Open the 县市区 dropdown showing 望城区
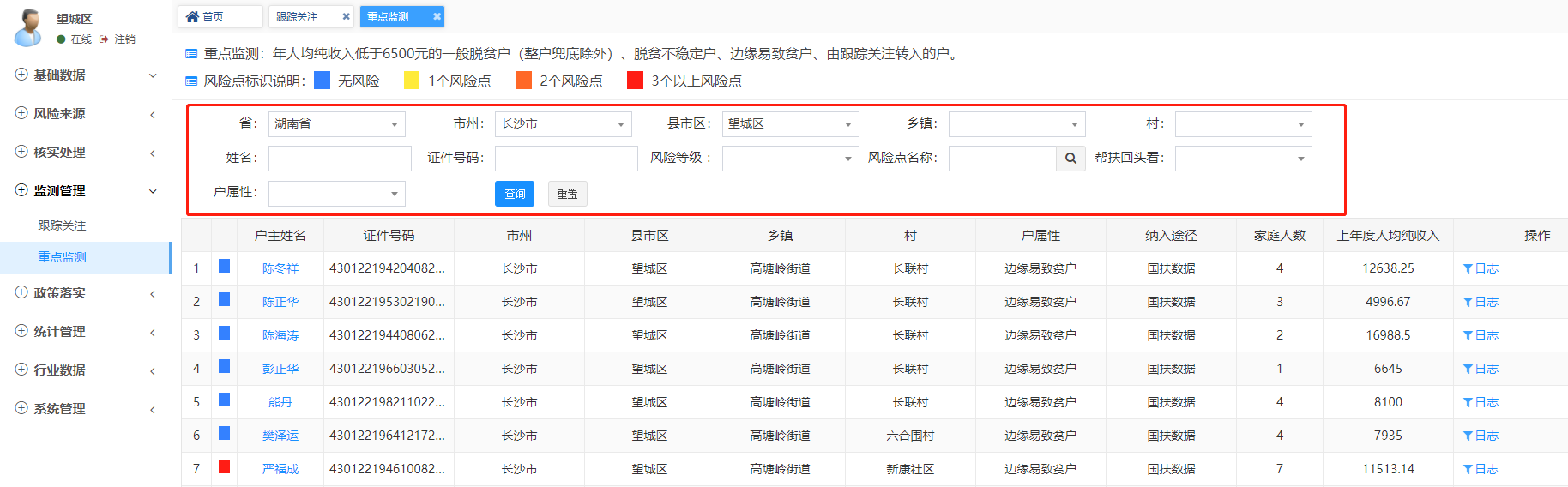The image size is (1568, 487). 790,124
